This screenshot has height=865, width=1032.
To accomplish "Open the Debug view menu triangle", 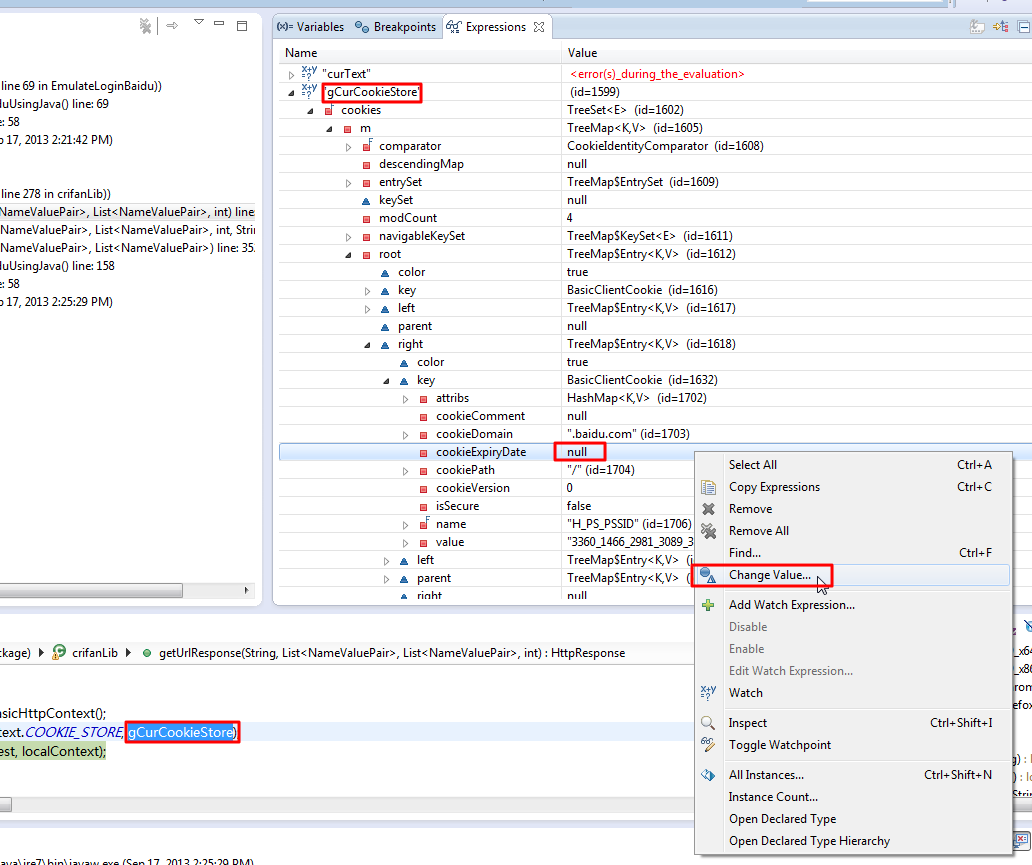I will (x=199, y=22).
